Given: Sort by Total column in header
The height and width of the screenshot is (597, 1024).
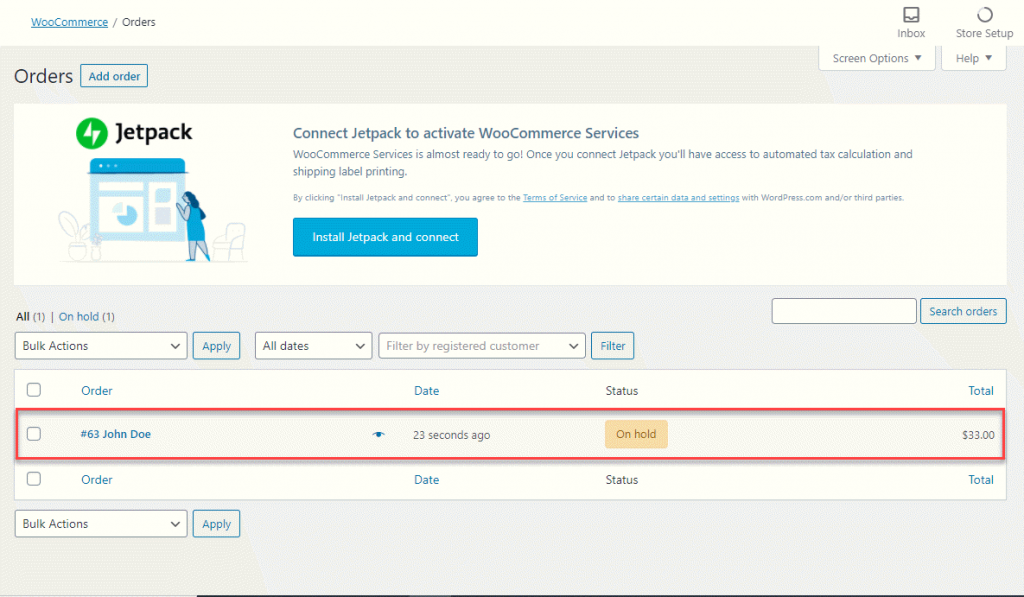Looking at the screenshot, I should tap(981, 391).
